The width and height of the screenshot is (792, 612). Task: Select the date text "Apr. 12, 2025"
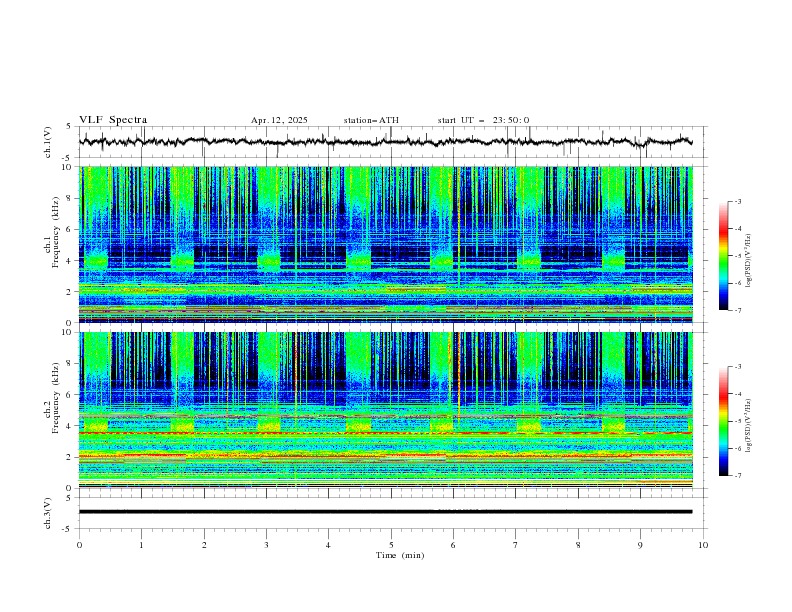pos(279,120)
